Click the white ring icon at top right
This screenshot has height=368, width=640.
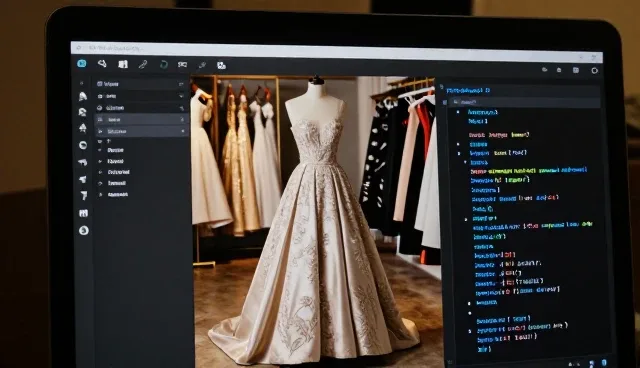point(594,71)
